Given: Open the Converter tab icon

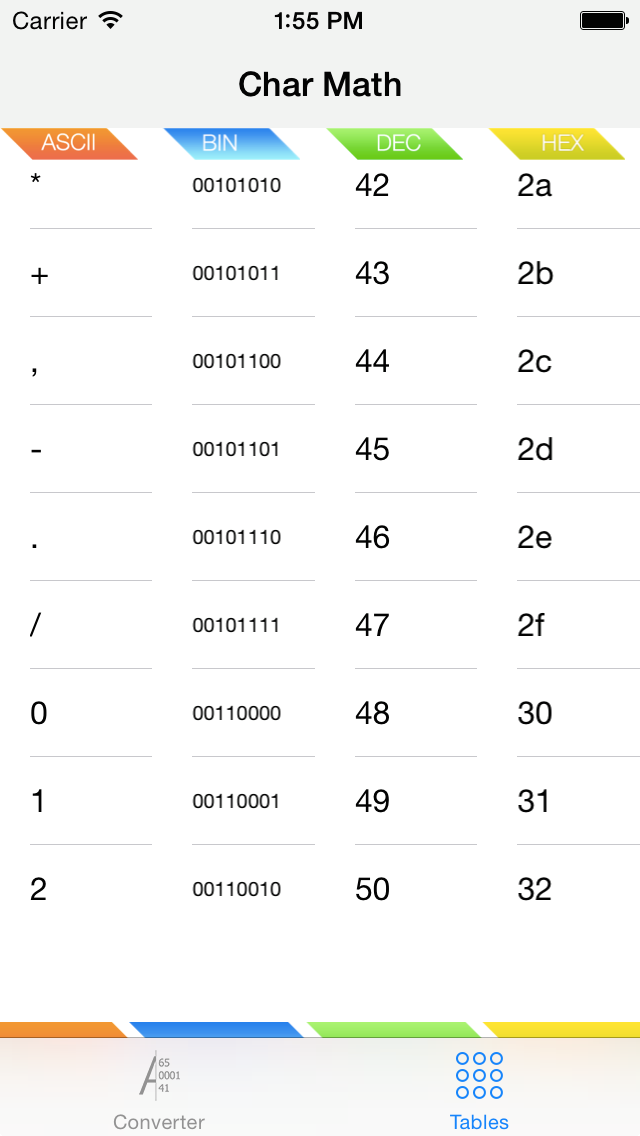Looking at the screenshot, I should [159, 1075].
